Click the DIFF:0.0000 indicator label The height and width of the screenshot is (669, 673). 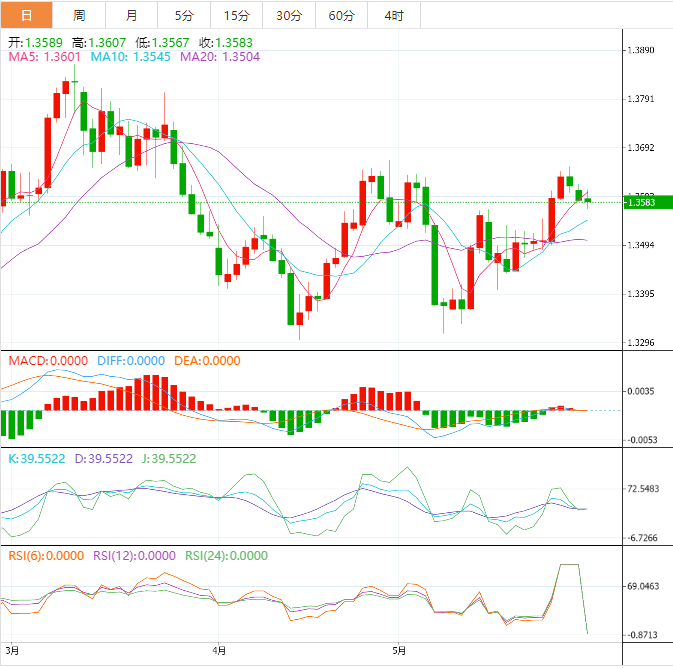point(131,360)
